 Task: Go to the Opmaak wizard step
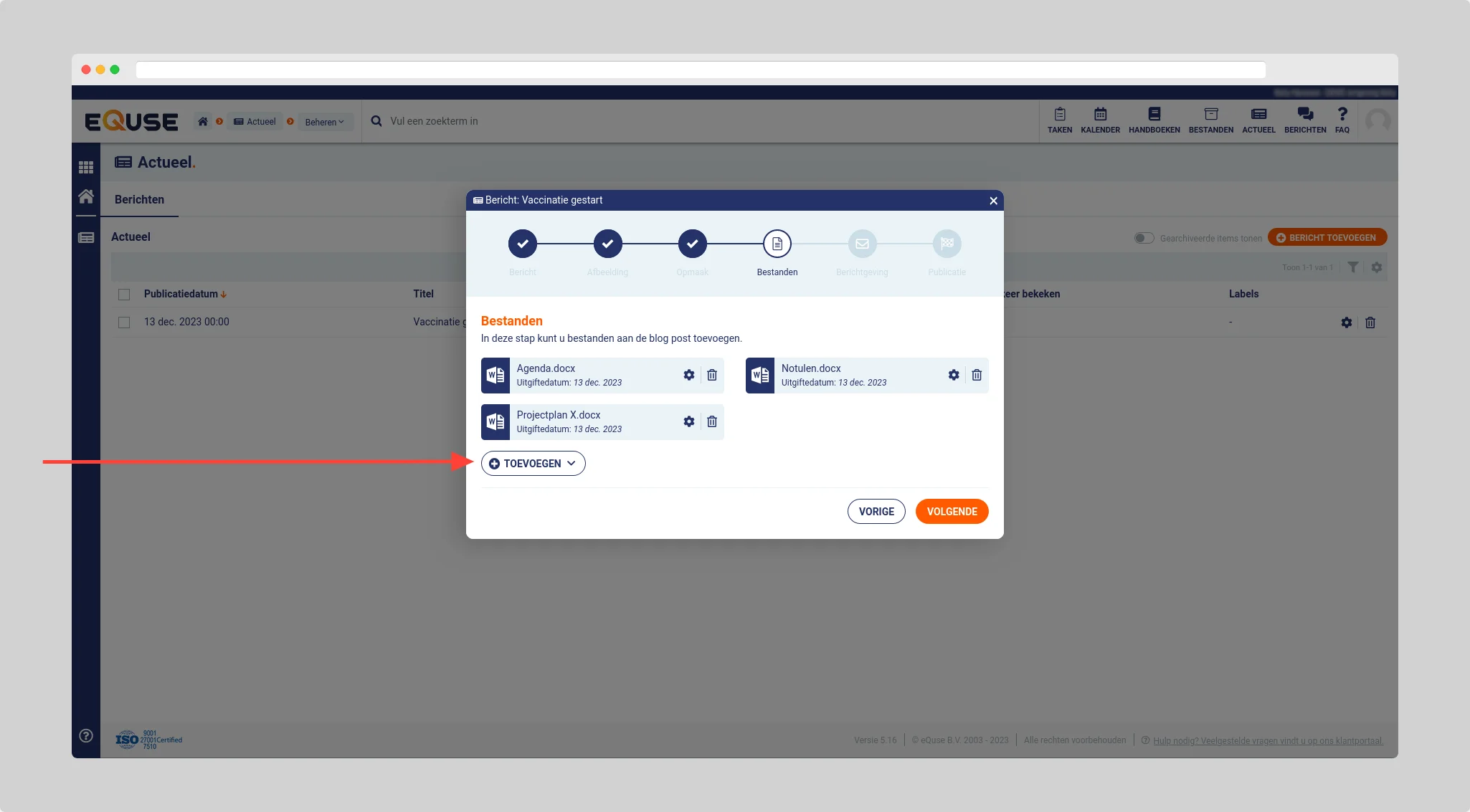pyautogui.click(x=692, y=244)
